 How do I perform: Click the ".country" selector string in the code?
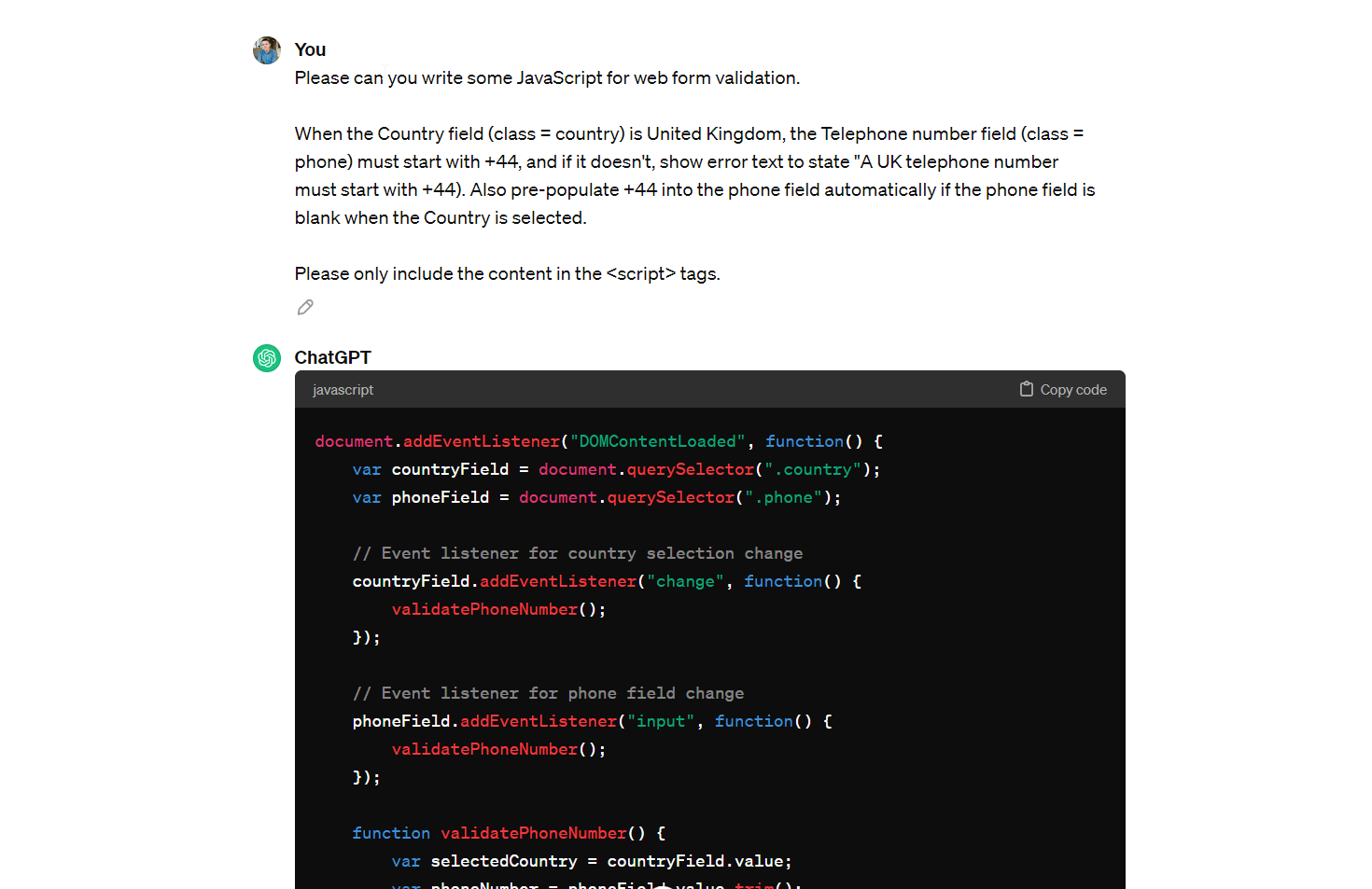[x=813, y=469]
